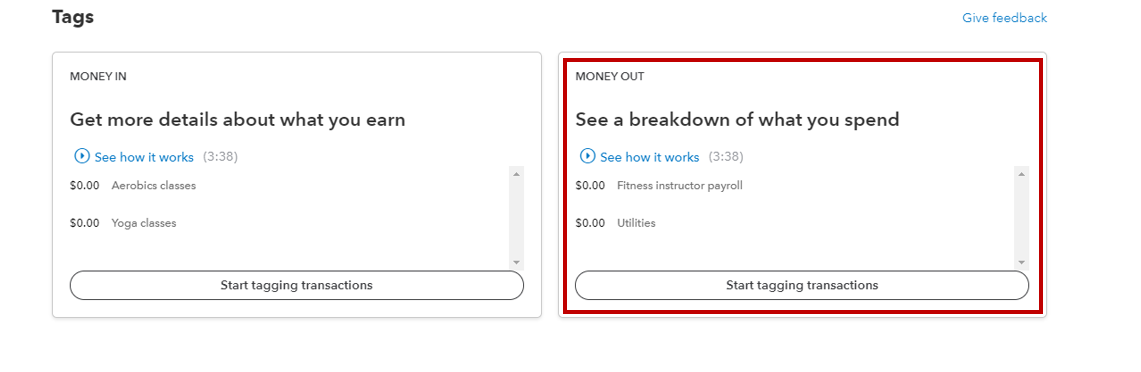This screenshot has height=372, width=1141.
Task: Start tagging transactions for Money In
Action: point(297,285)
